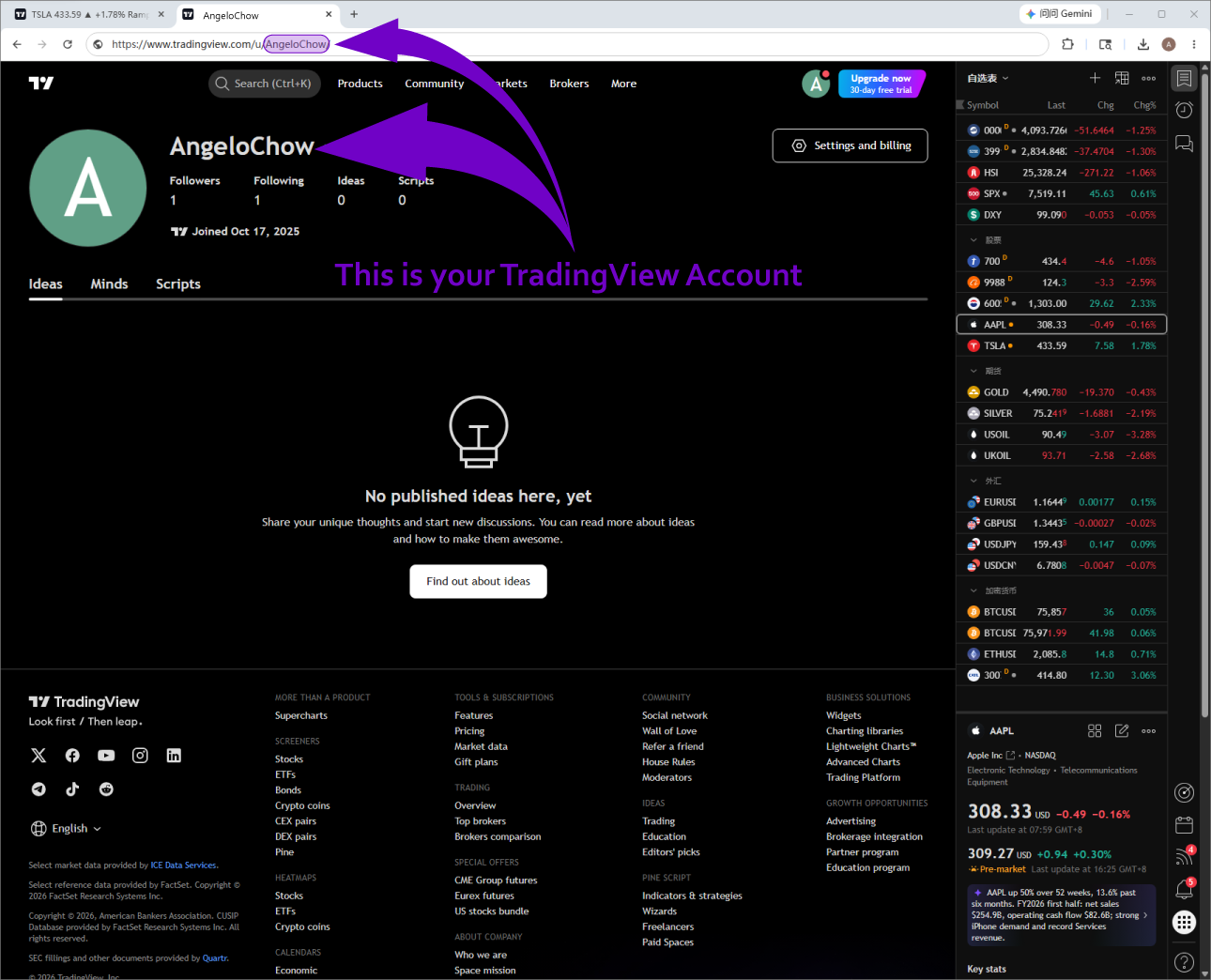The image size is (1211, 980).
Task: Sort watchlist by Chg% column header
Action: tap(1144, 105)
